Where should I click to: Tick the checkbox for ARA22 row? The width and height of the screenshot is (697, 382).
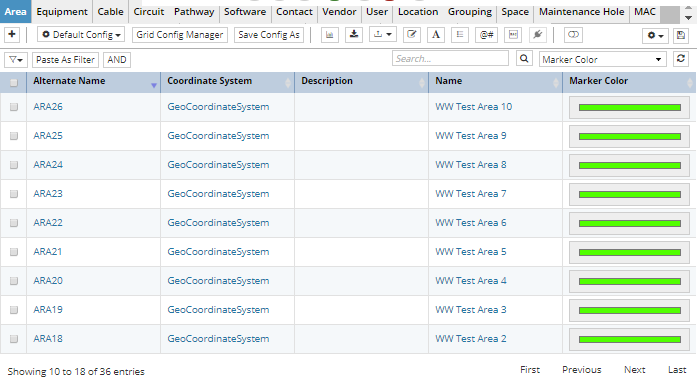point(14,223)
